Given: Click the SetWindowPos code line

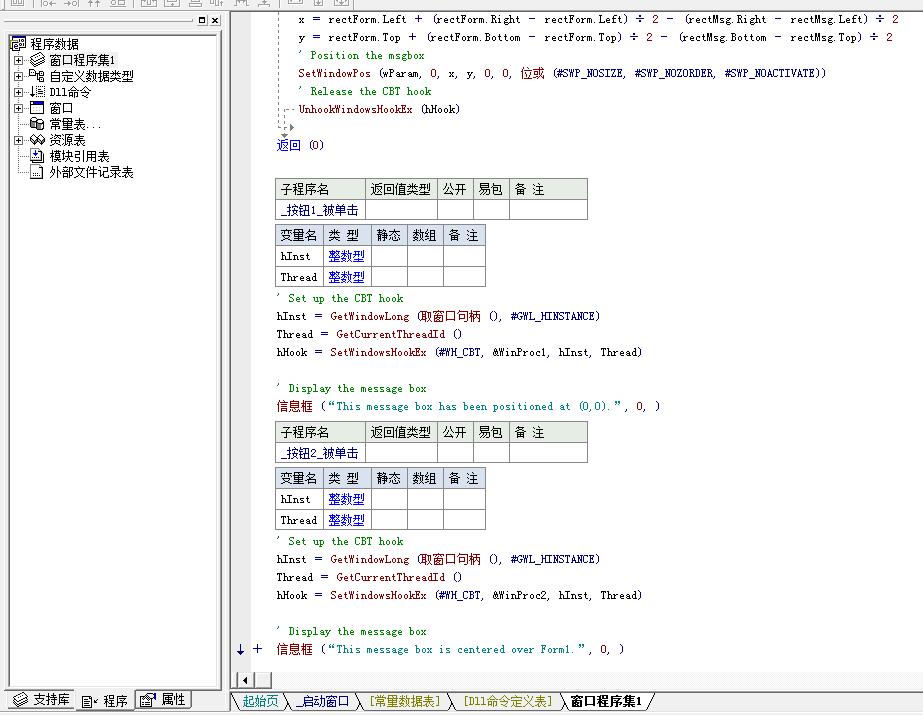Looking at the screenshot, I should tap(562, 73).
